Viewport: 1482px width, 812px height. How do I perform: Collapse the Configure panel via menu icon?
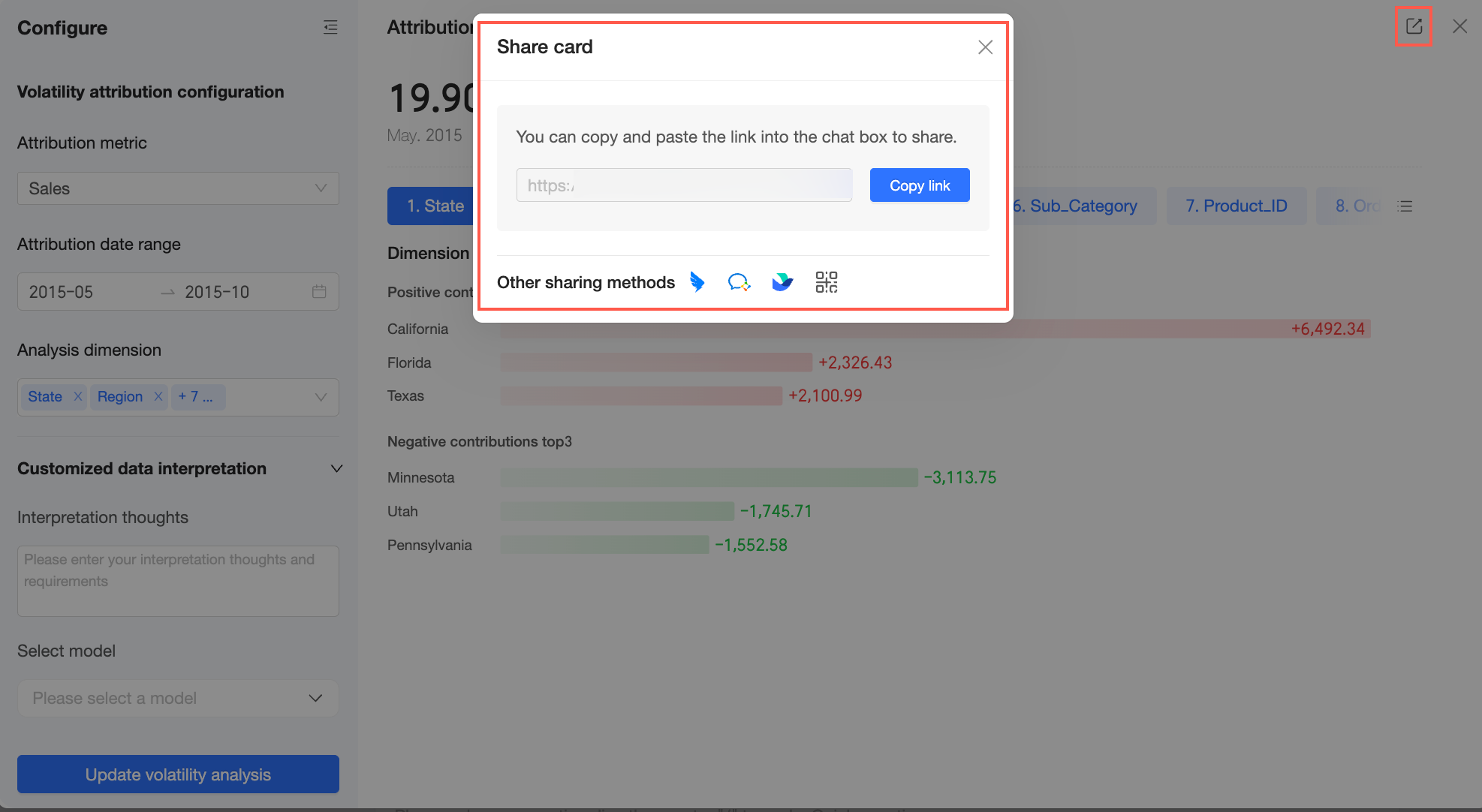point(330,28)
